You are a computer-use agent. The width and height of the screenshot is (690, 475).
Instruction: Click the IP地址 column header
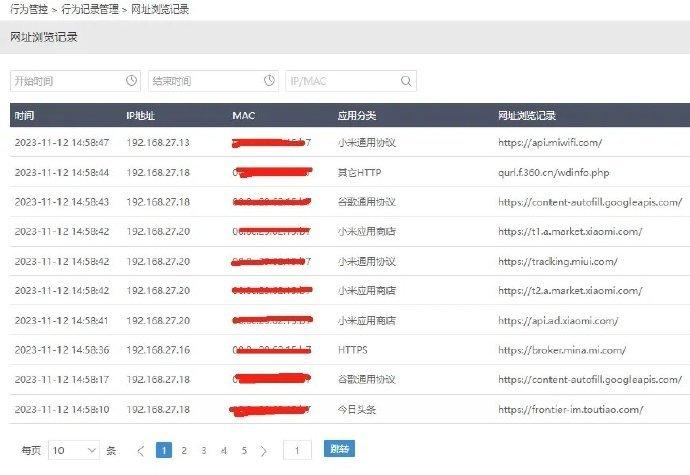[x=140, y=115]
